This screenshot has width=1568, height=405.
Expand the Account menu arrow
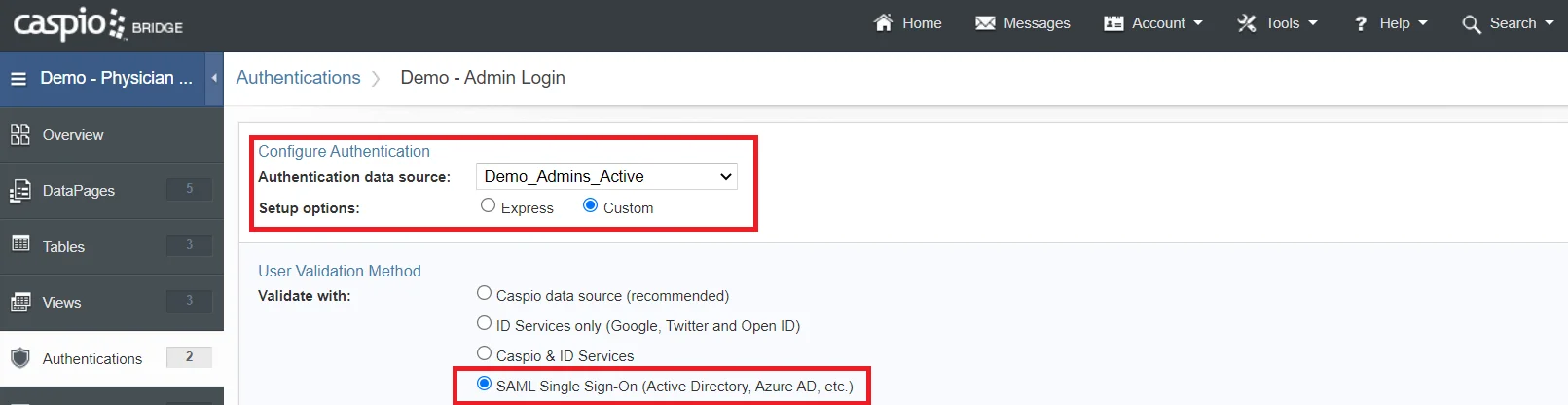click(x=1198, y=22)
